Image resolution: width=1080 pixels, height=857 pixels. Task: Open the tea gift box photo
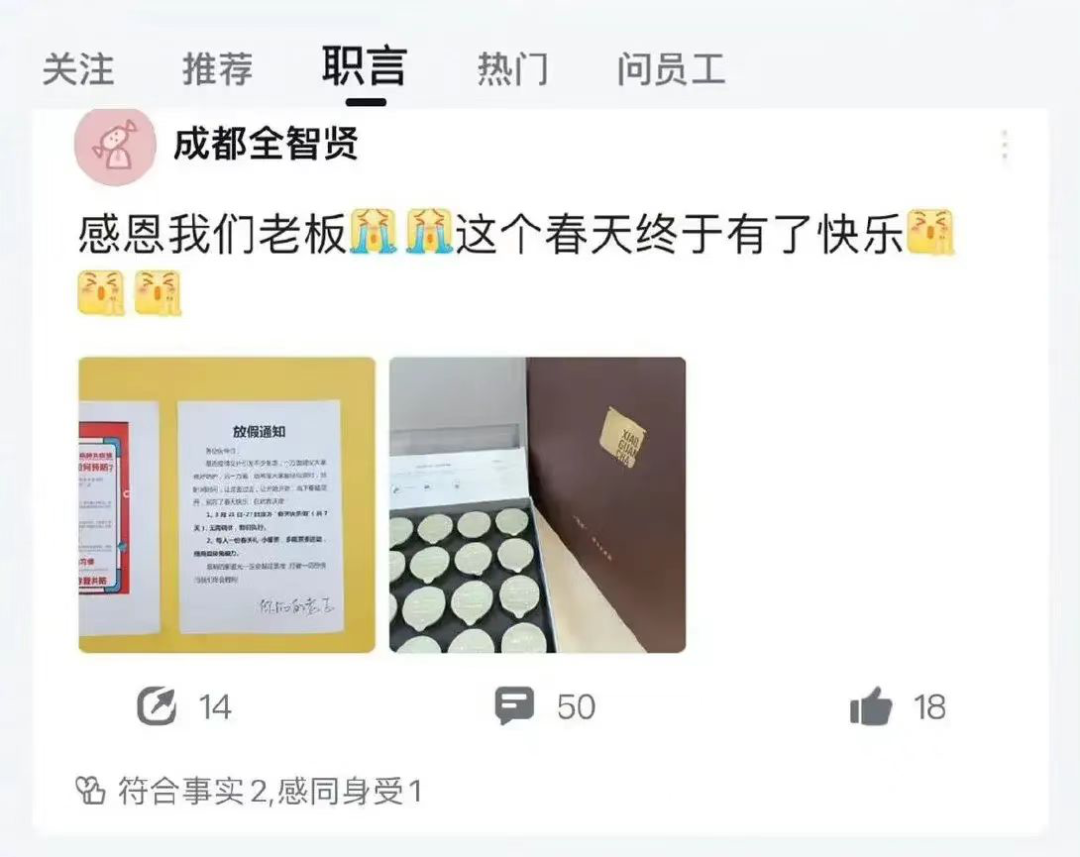click(537, 505)
